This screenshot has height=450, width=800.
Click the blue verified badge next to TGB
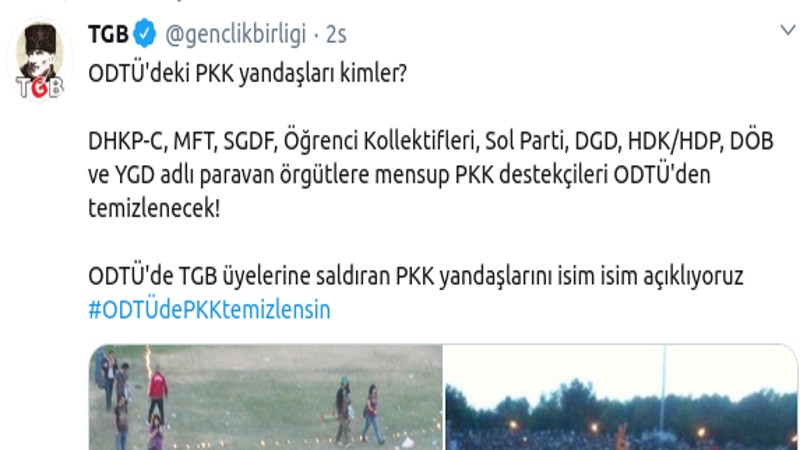[x=145, y=34]
